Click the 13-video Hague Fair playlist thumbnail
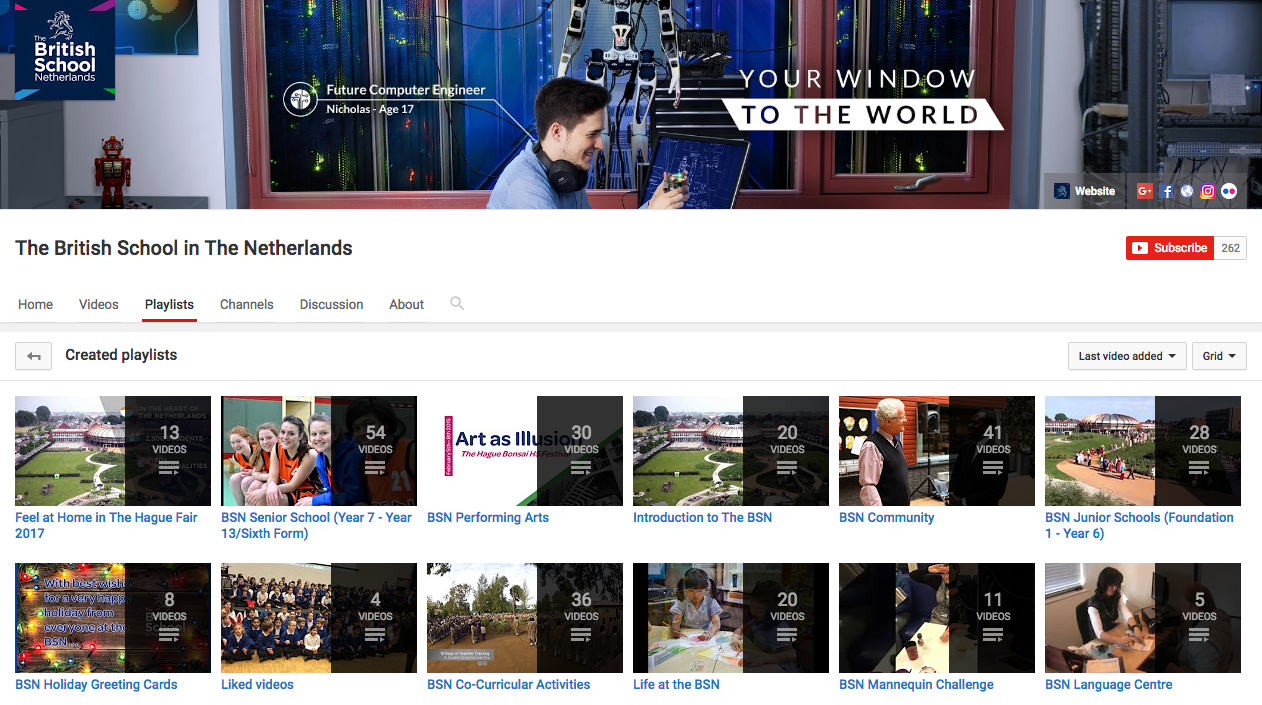 113,451
